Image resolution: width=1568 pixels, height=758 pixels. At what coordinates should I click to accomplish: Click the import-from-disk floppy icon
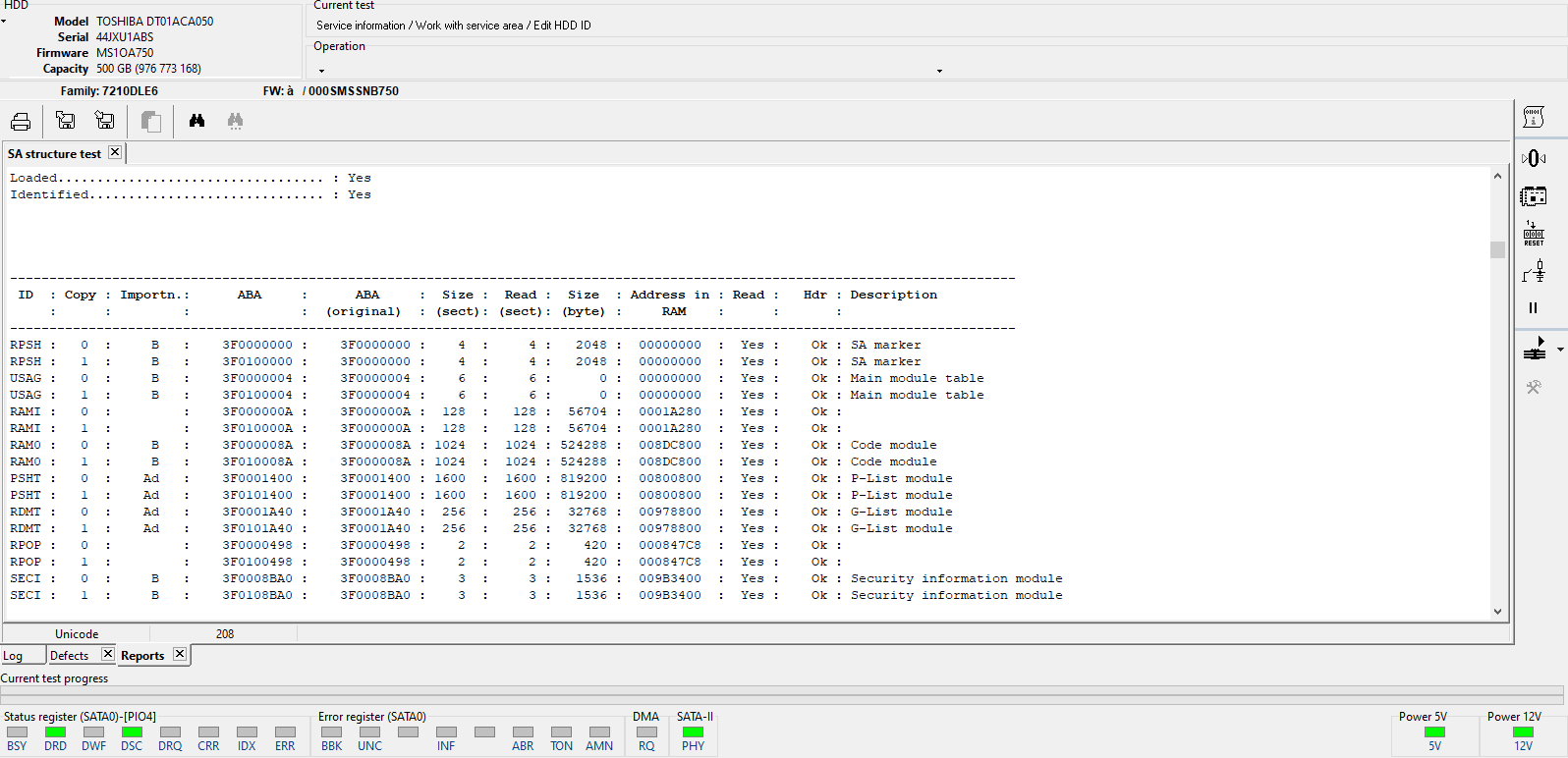pos(105,121)
